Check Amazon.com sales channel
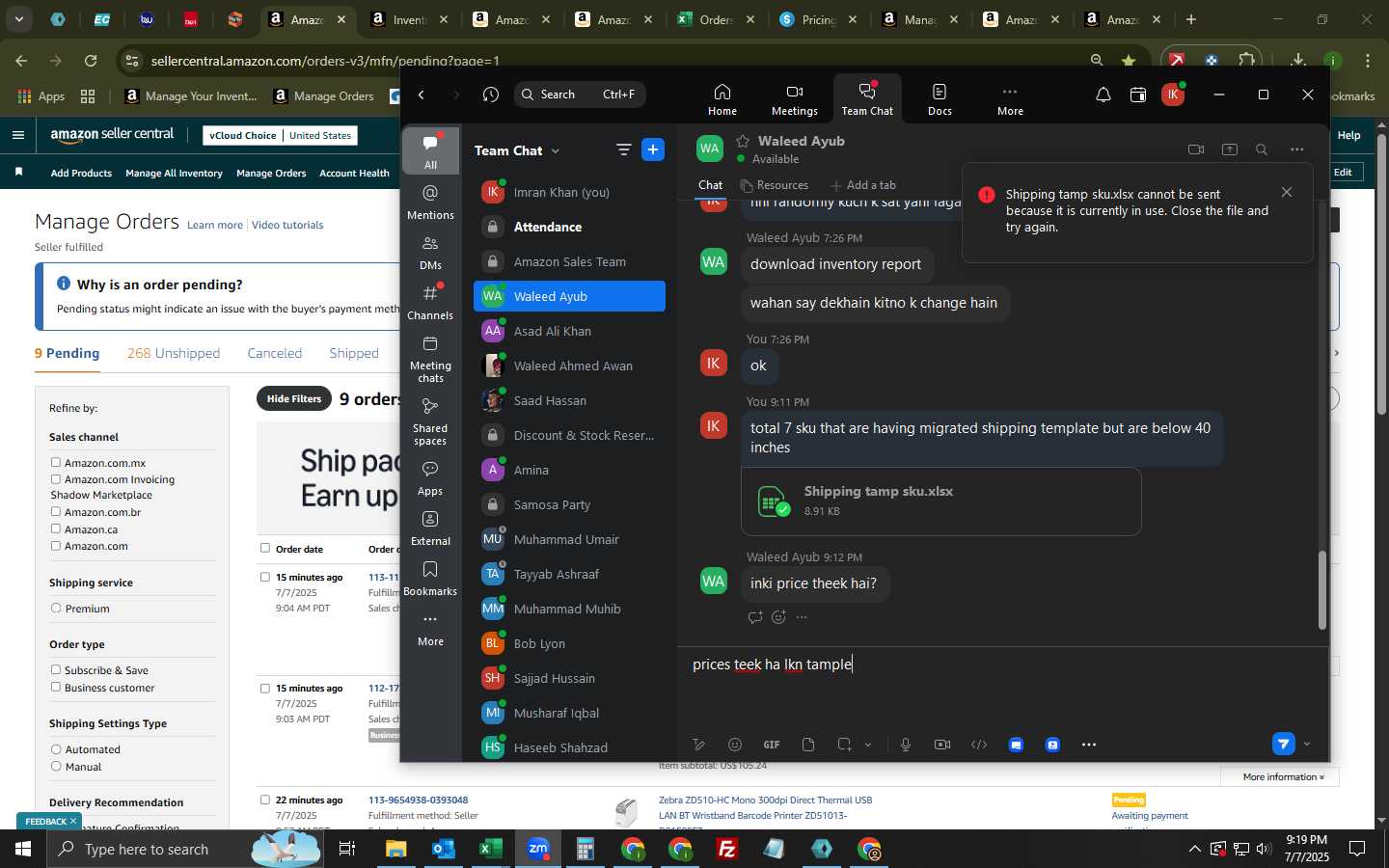 coord(56,546)
